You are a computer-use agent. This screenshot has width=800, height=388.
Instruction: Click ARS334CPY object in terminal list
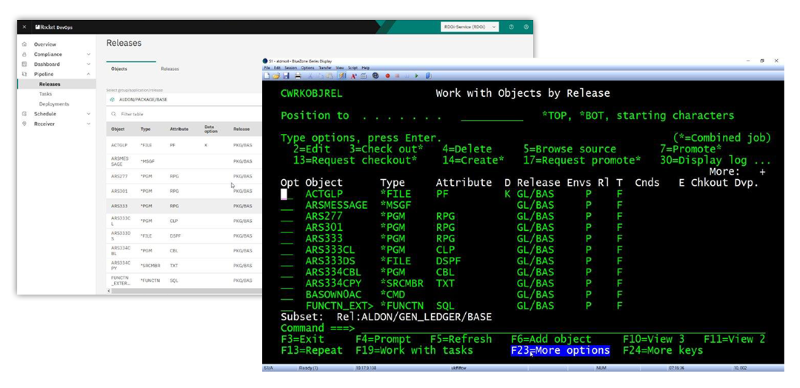click(333, 283)
